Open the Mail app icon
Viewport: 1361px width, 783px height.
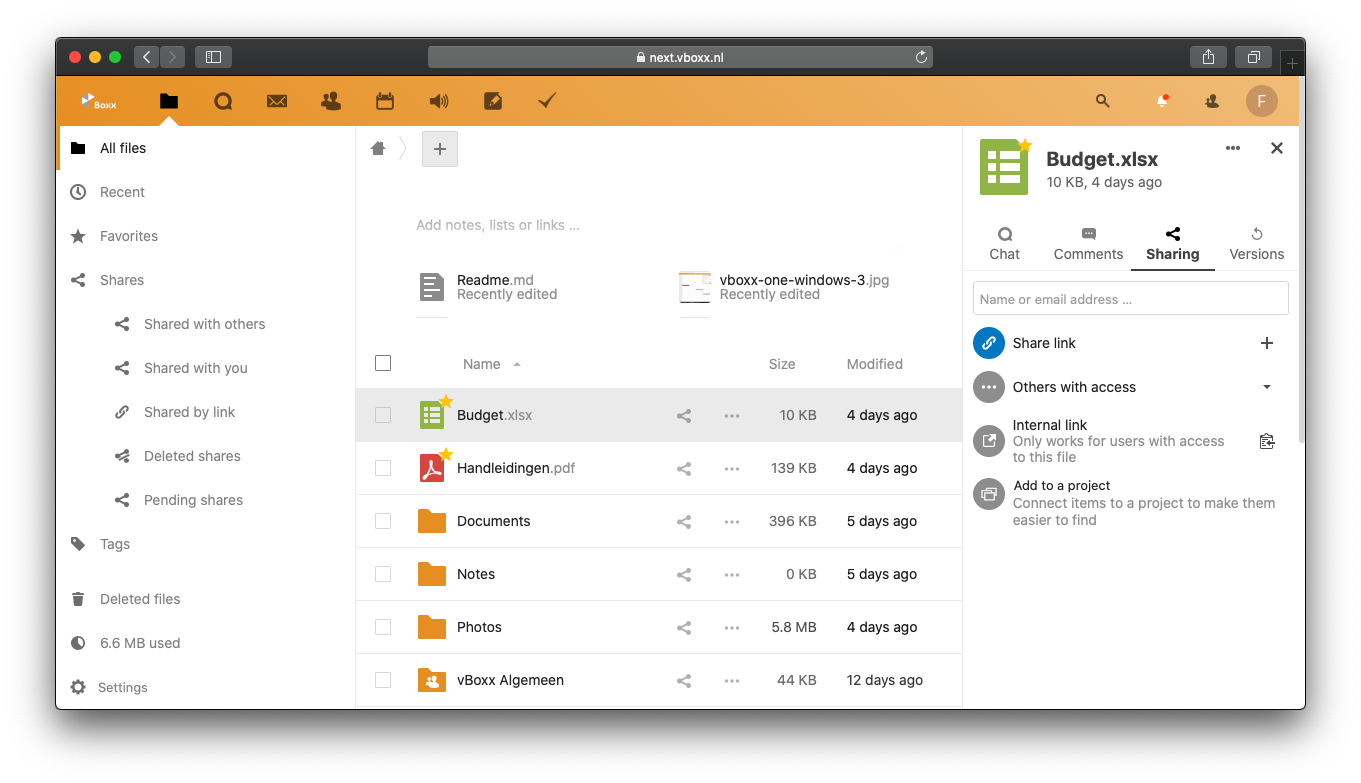click(x=277, y=101)
